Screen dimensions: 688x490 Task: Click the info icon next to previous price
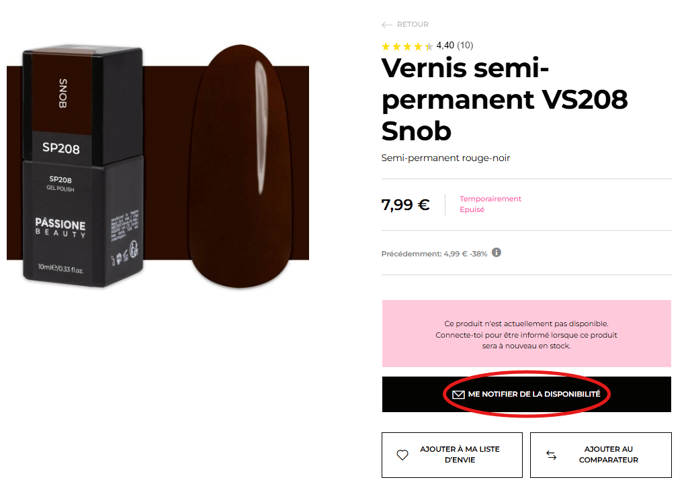tap(496, 253)
